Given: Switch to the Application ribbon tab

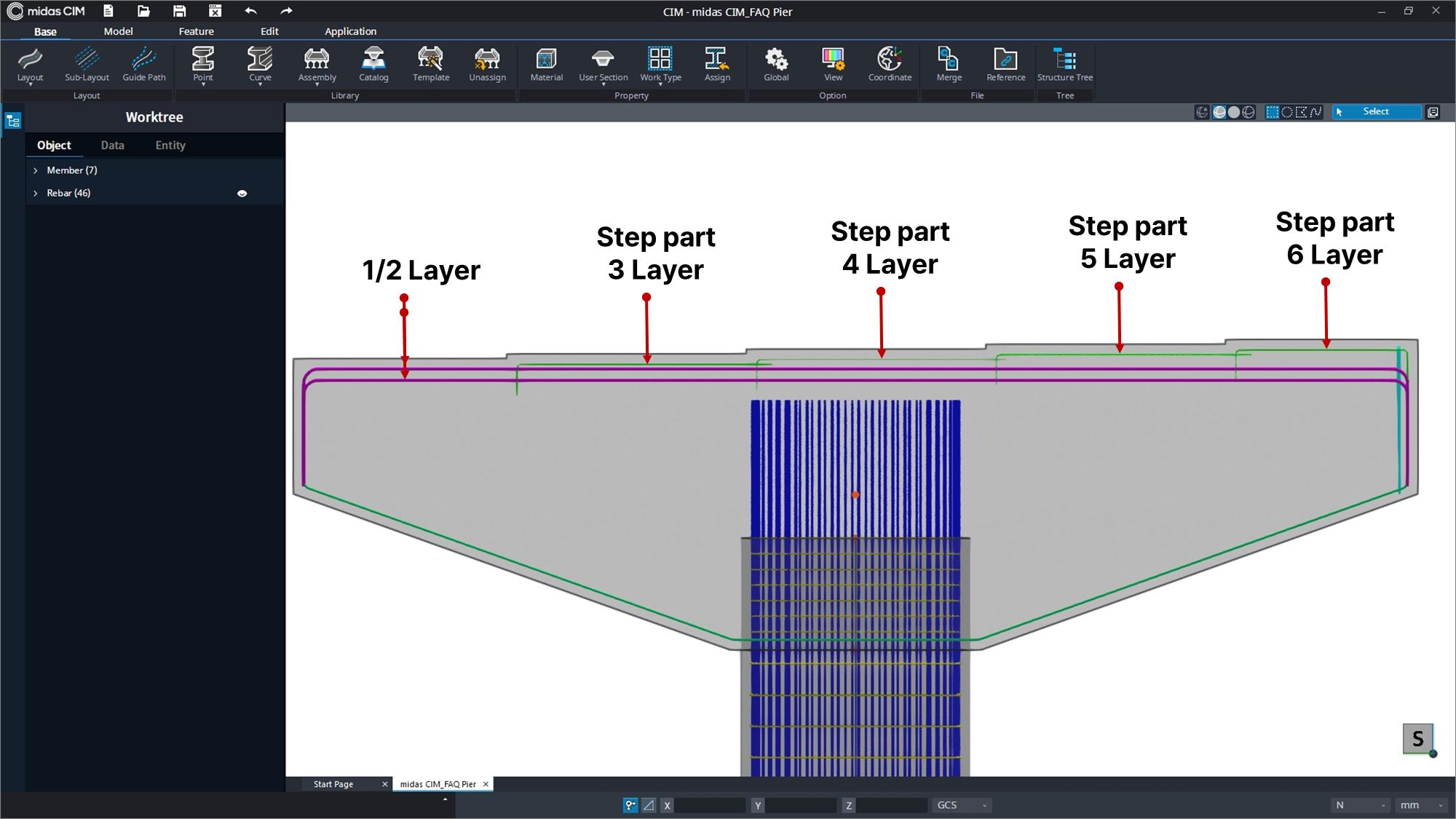Looking at the screenshot, I should 350,31.
